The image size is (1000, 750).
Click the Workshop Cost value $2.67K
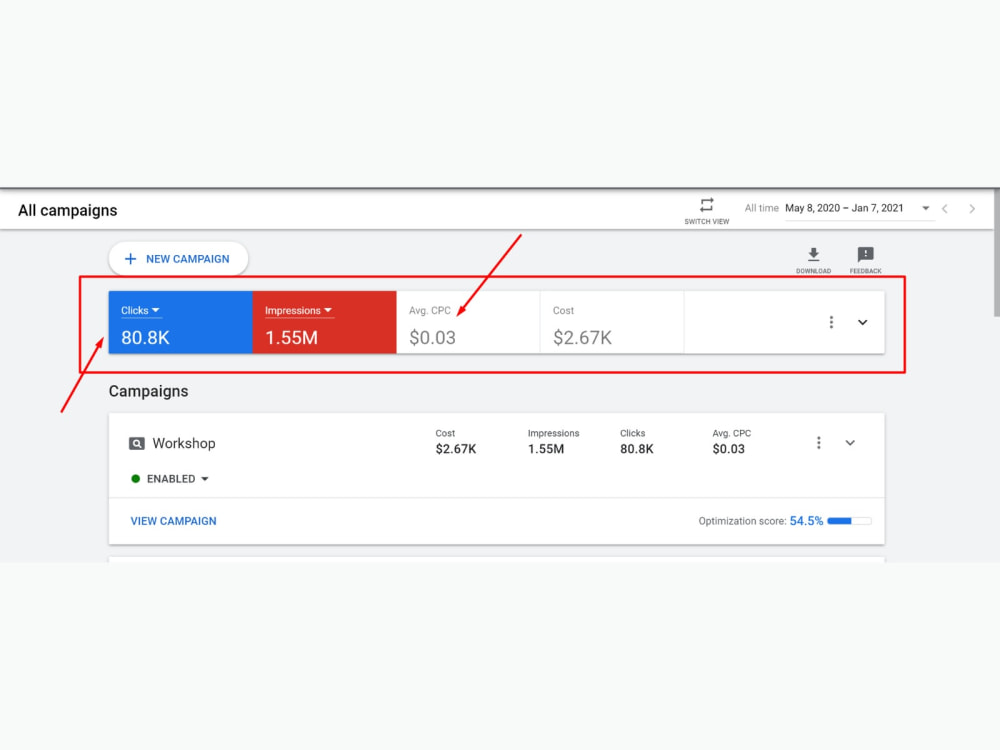point(456,449)
